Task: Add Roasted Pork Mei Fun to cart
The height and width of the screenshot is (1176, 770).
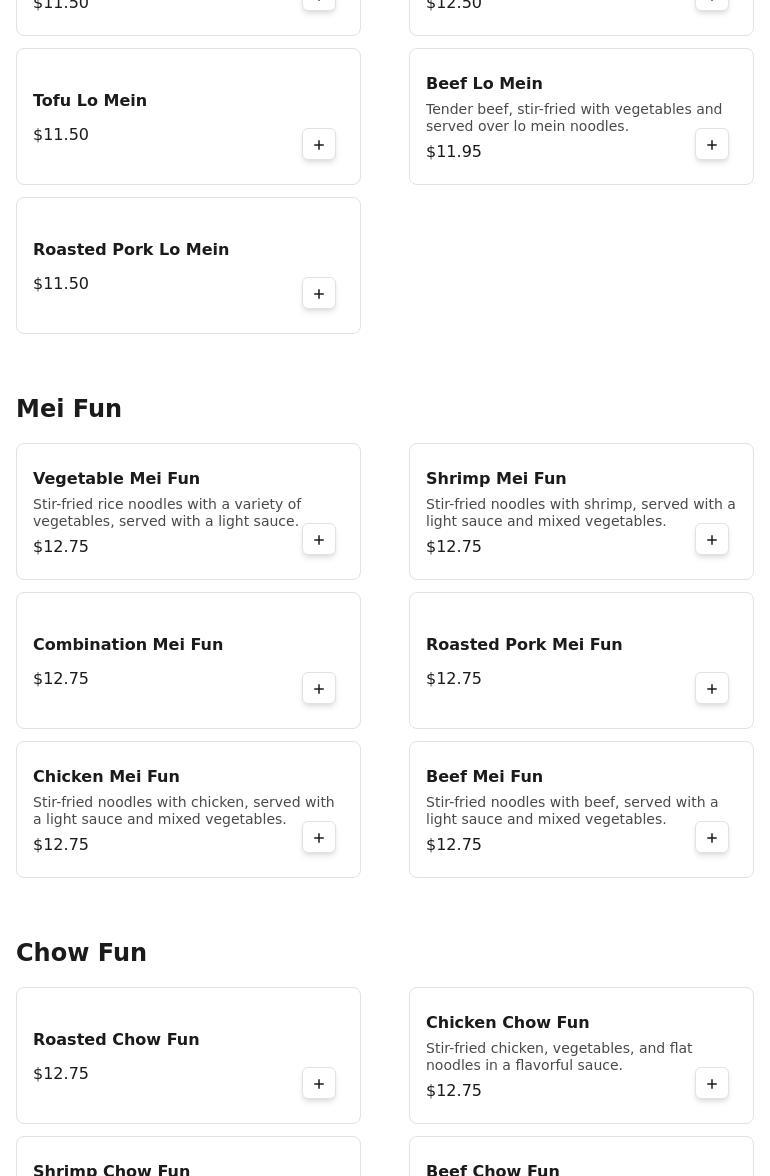Action: coord(712,689)
